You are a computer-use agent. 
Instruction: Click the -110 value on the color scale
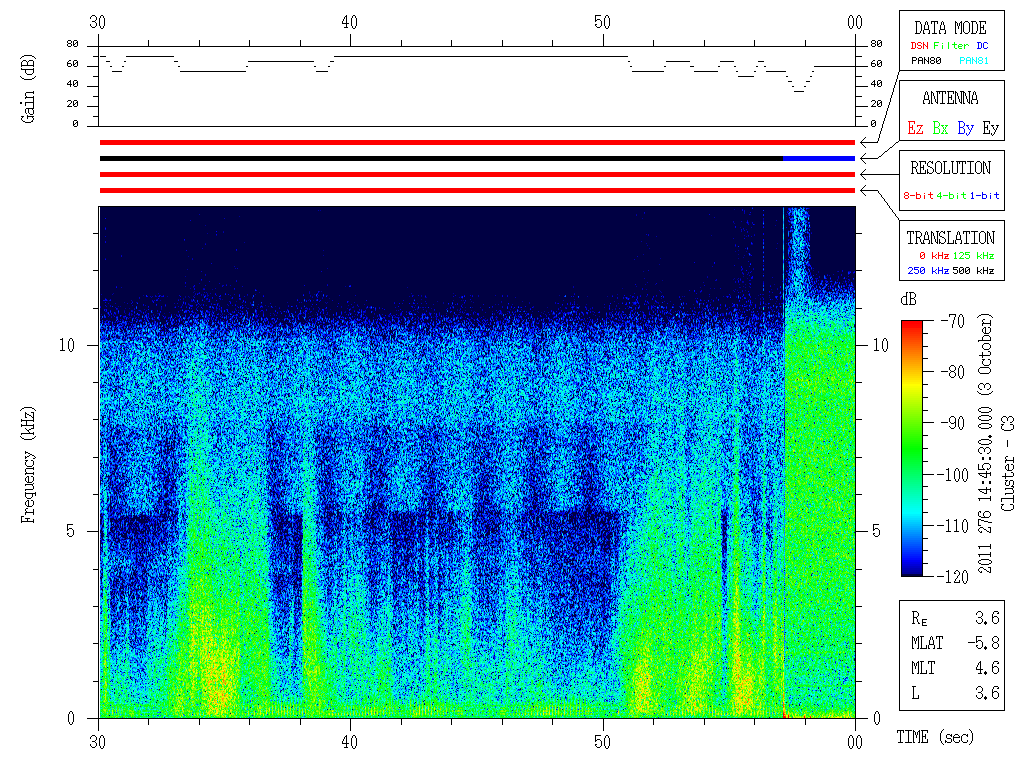pos(955,526)
